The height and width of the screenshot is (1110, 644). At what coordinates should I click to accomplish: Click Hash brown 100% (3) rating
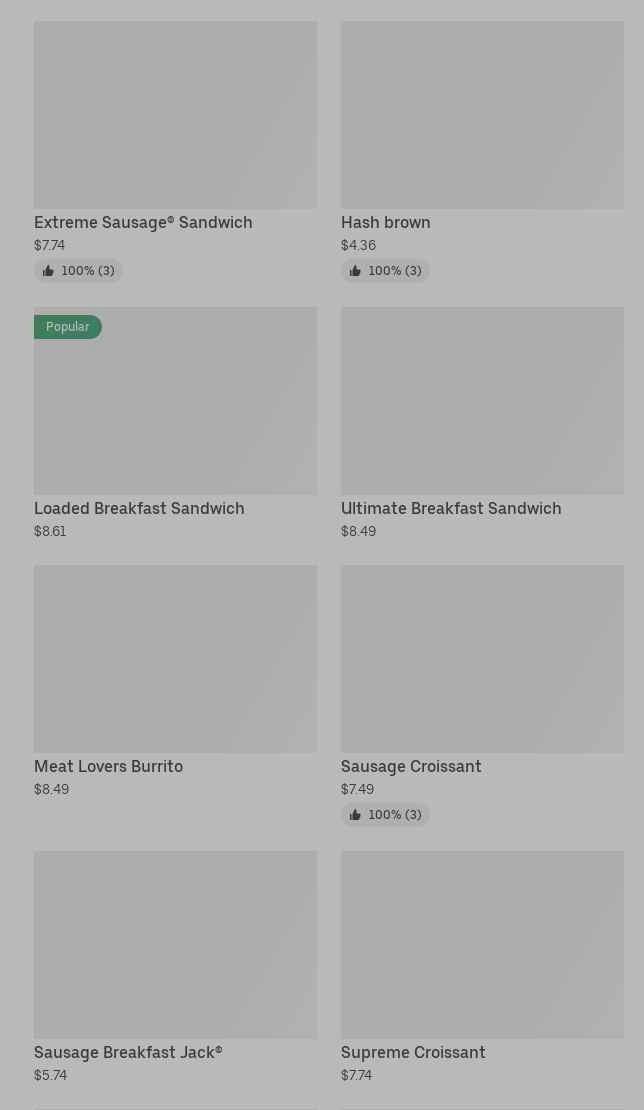pyautogui.click(x=394, y=271)
